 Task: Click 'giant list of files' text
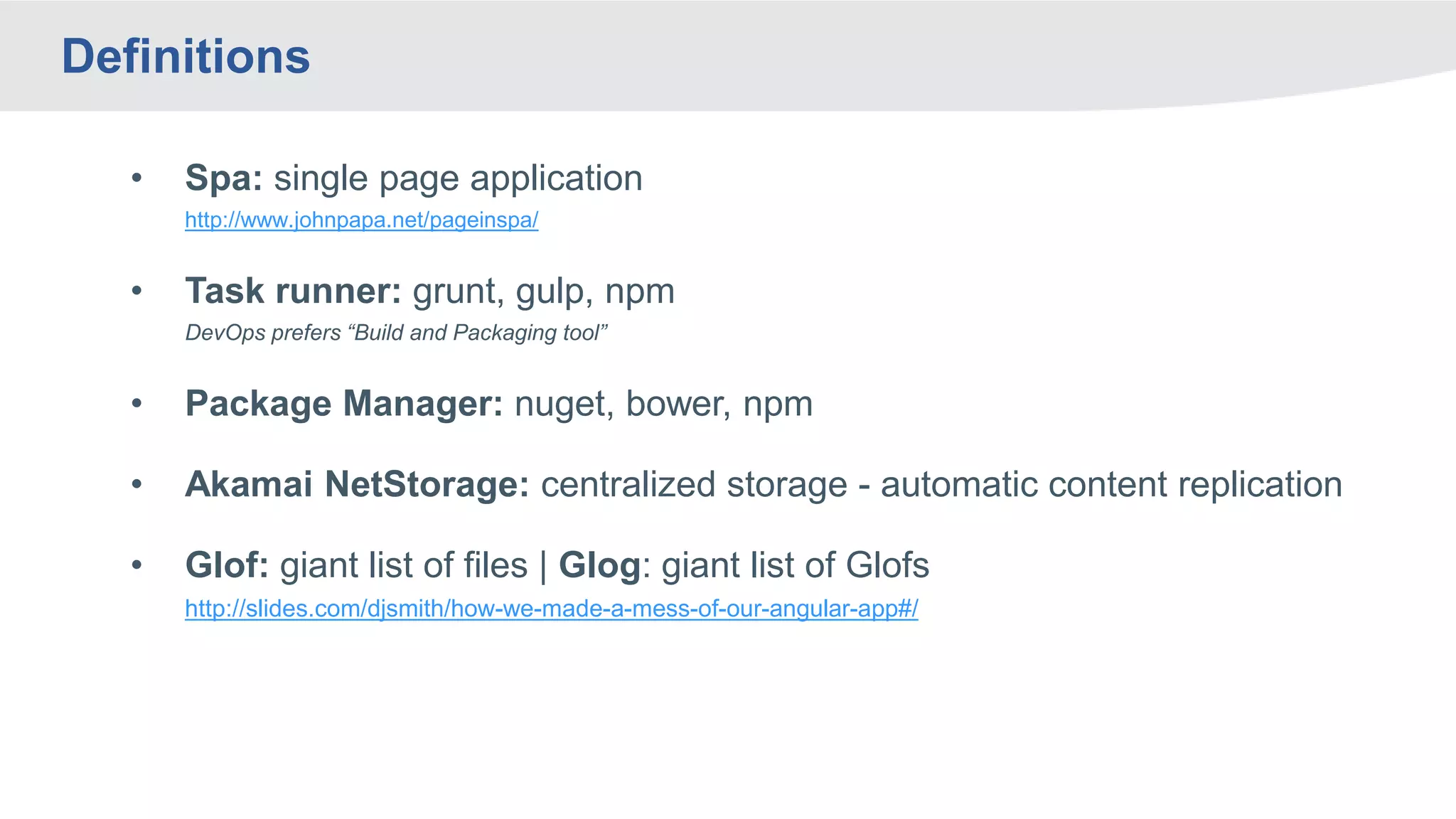pos(404,566)
